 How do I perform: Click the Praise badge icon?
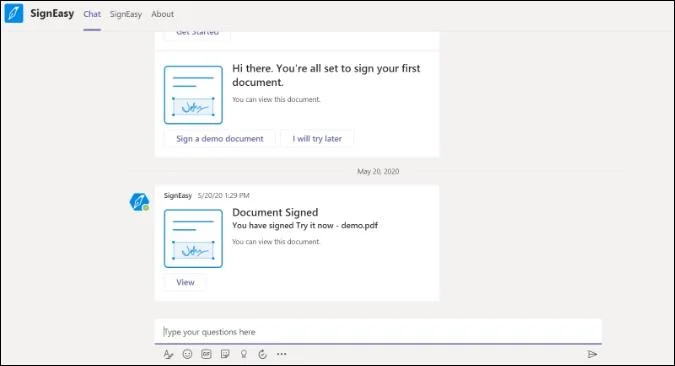tap(244, 354)
